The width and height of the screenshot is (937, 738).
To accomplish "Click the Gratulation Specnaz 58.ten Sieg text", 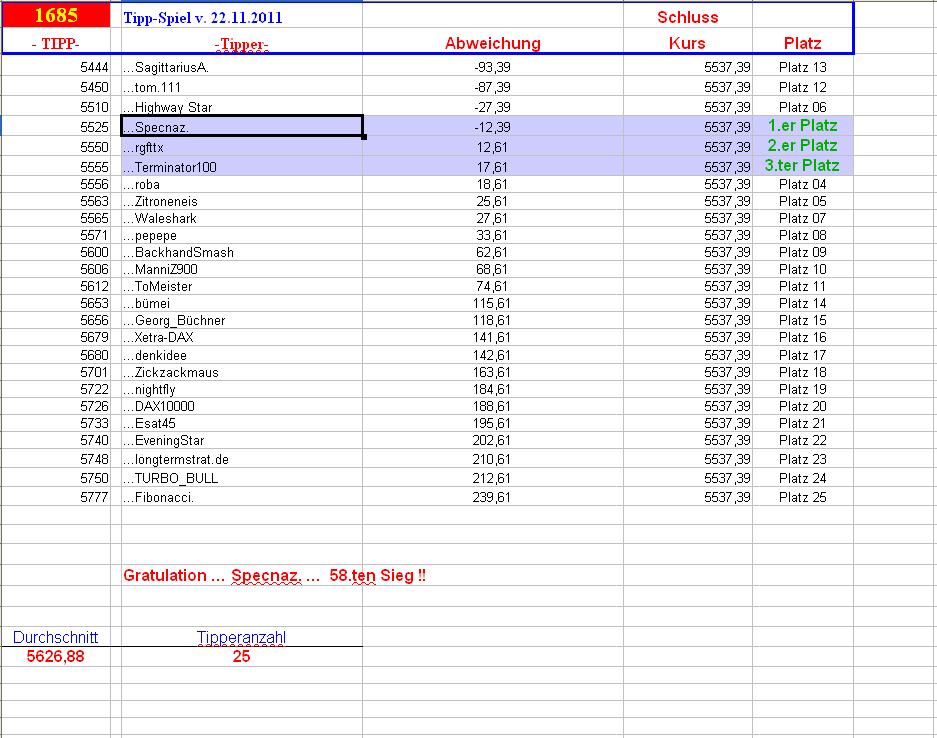I will click(274, 576).
